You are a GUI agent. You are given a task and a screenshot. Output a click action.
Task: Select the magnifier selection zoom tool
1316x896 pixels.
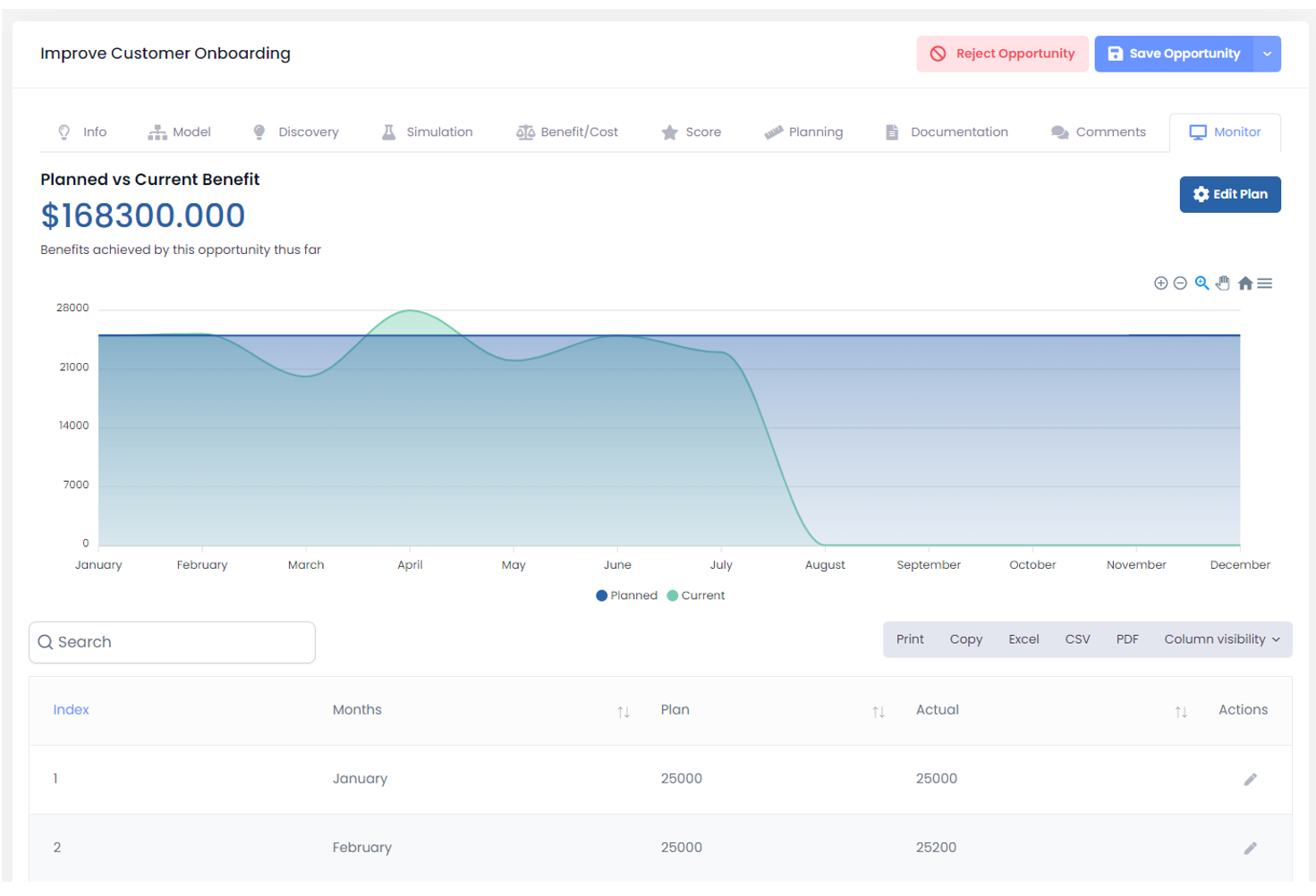[1201, 283]
